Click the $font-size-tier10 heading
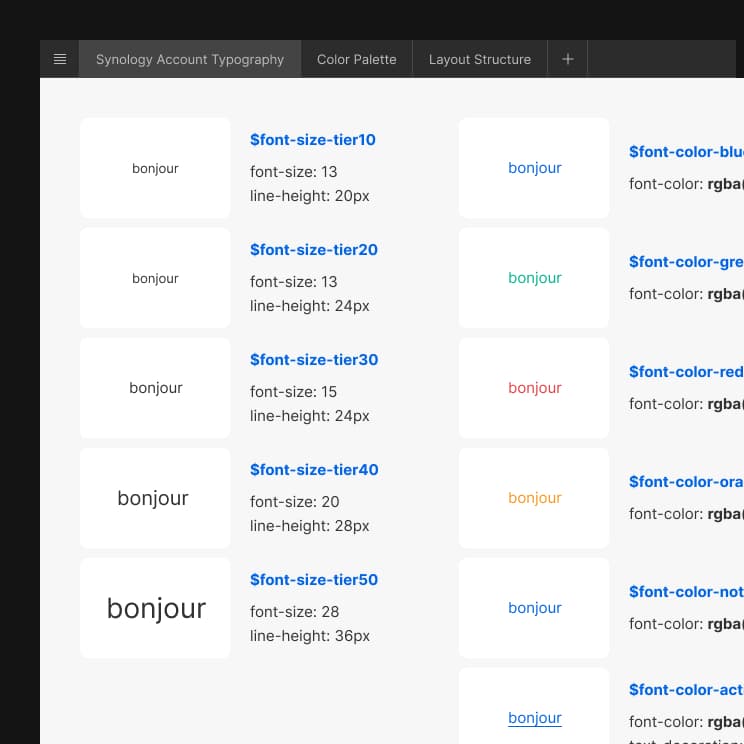The width and height of the screenshot is (744, 744). pos(313,140)
